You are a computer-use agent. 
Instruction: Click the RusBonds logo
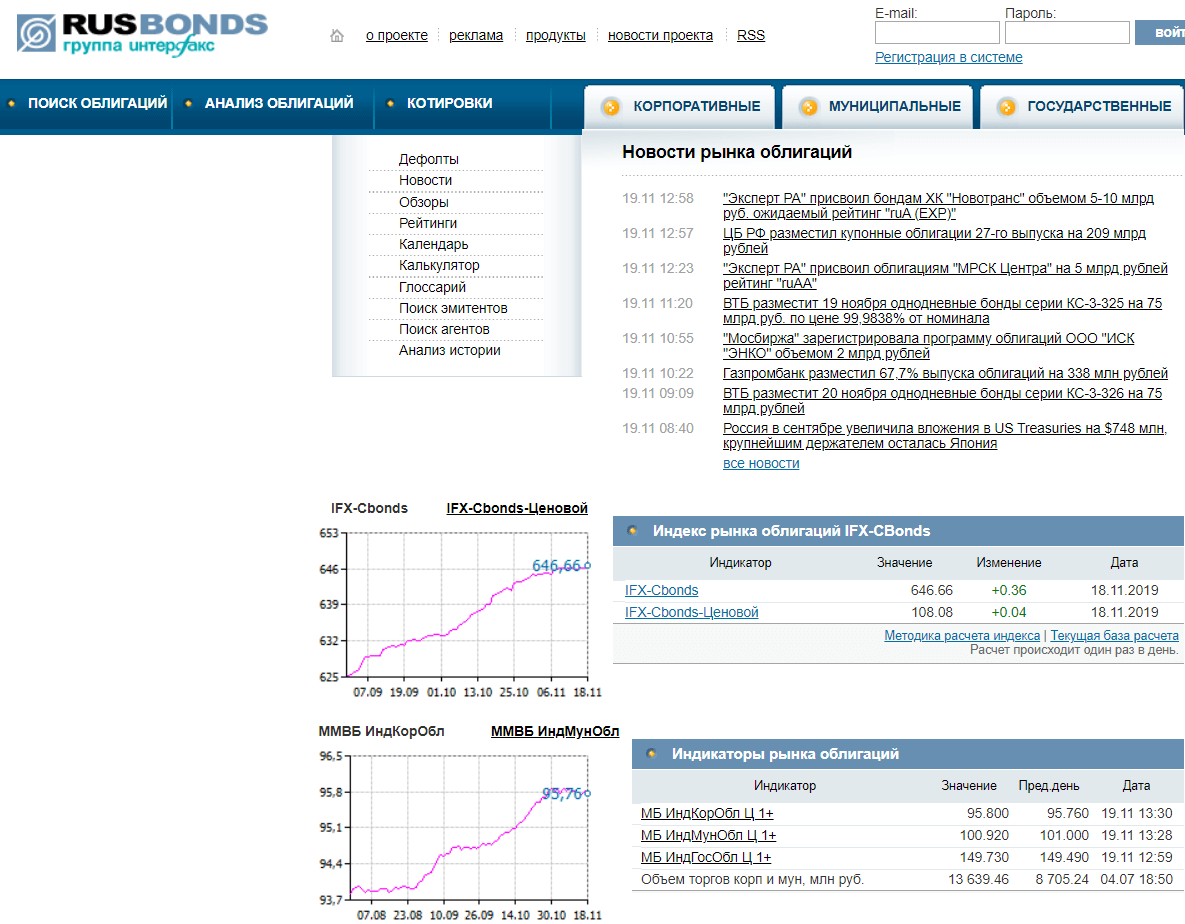pos(142,34)
